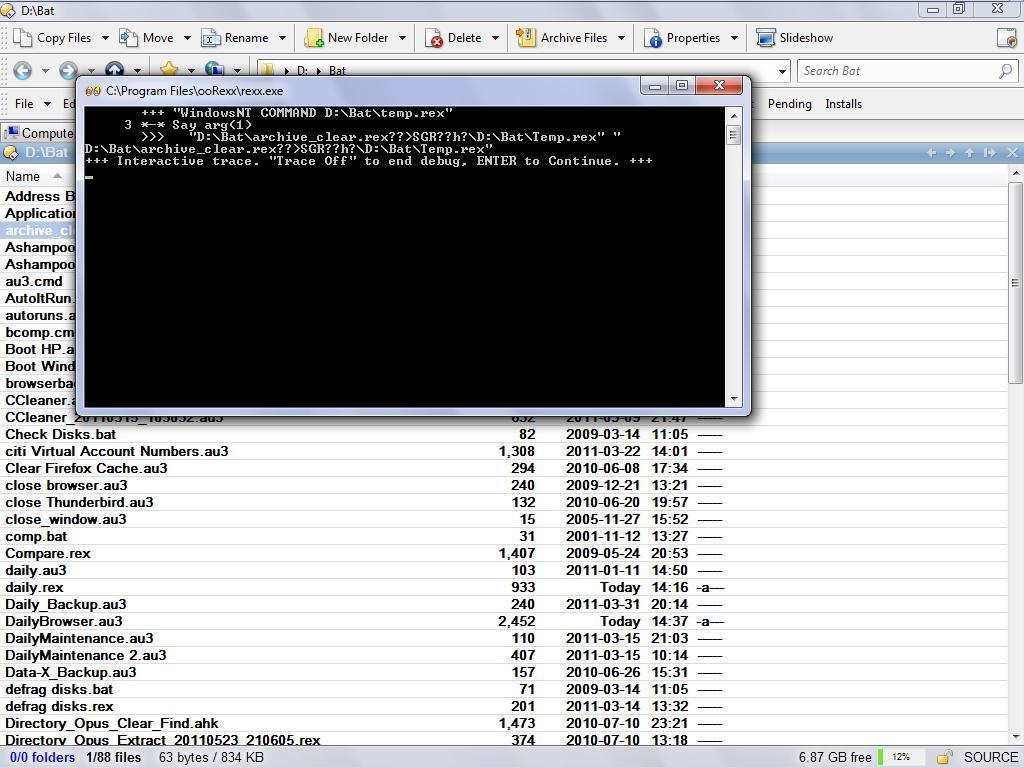Switch to the Computer folder tab
The width and height of the screenshot is (1024, 768).
point(38,133)
